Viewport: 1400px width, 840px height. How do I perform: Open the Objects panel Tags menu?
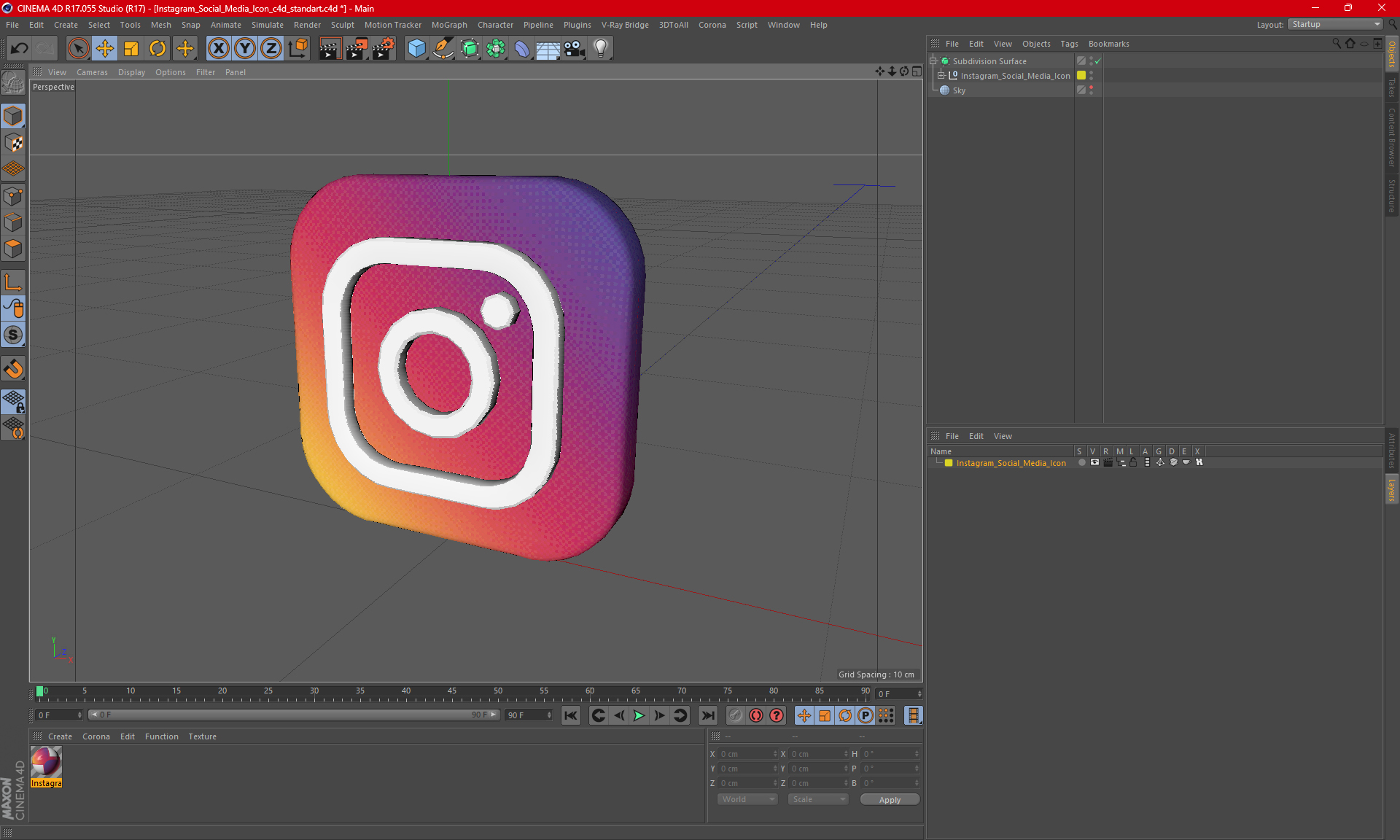click(x=1069, y=44)
